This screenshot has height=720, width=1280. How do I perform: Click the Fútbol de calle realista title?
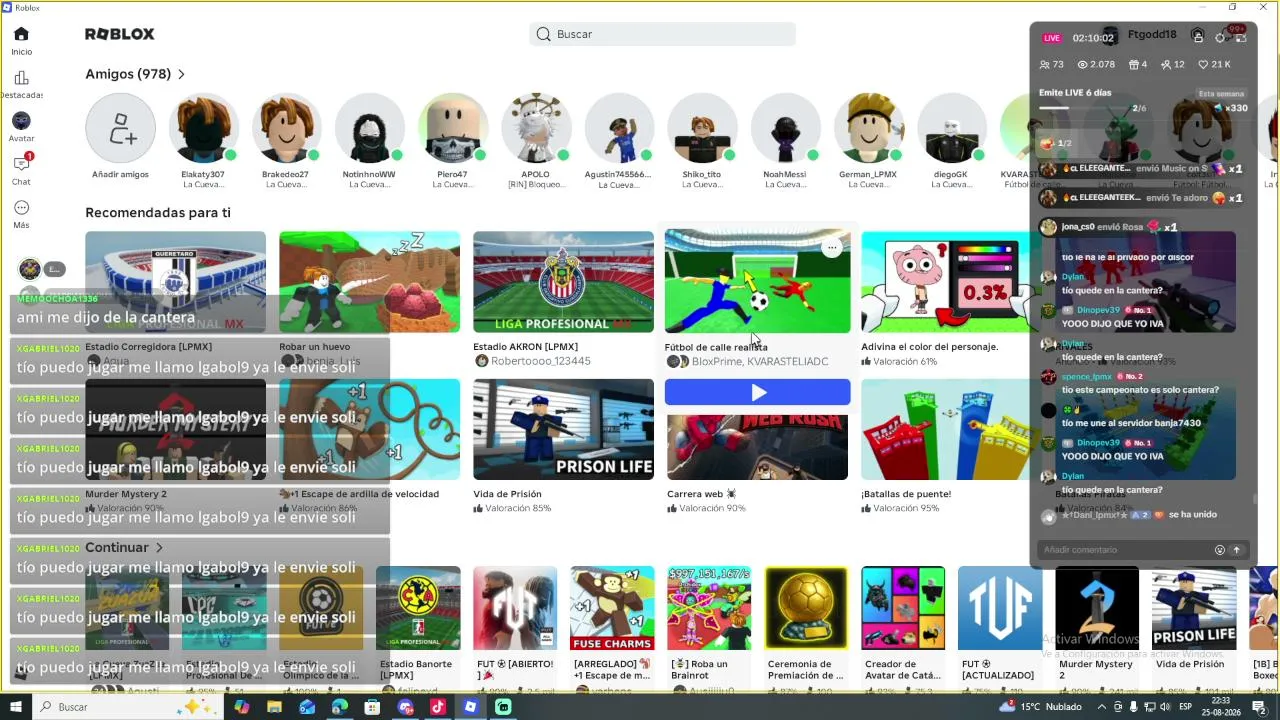click(716, 347)
